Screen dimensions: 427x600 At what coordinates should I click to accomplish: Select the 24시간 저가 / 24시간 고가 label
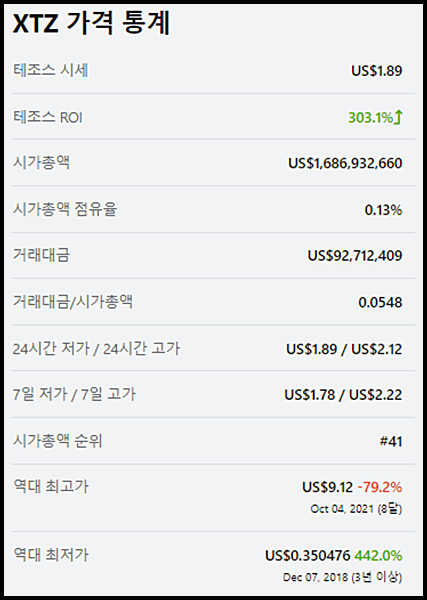tap(96, 349)
